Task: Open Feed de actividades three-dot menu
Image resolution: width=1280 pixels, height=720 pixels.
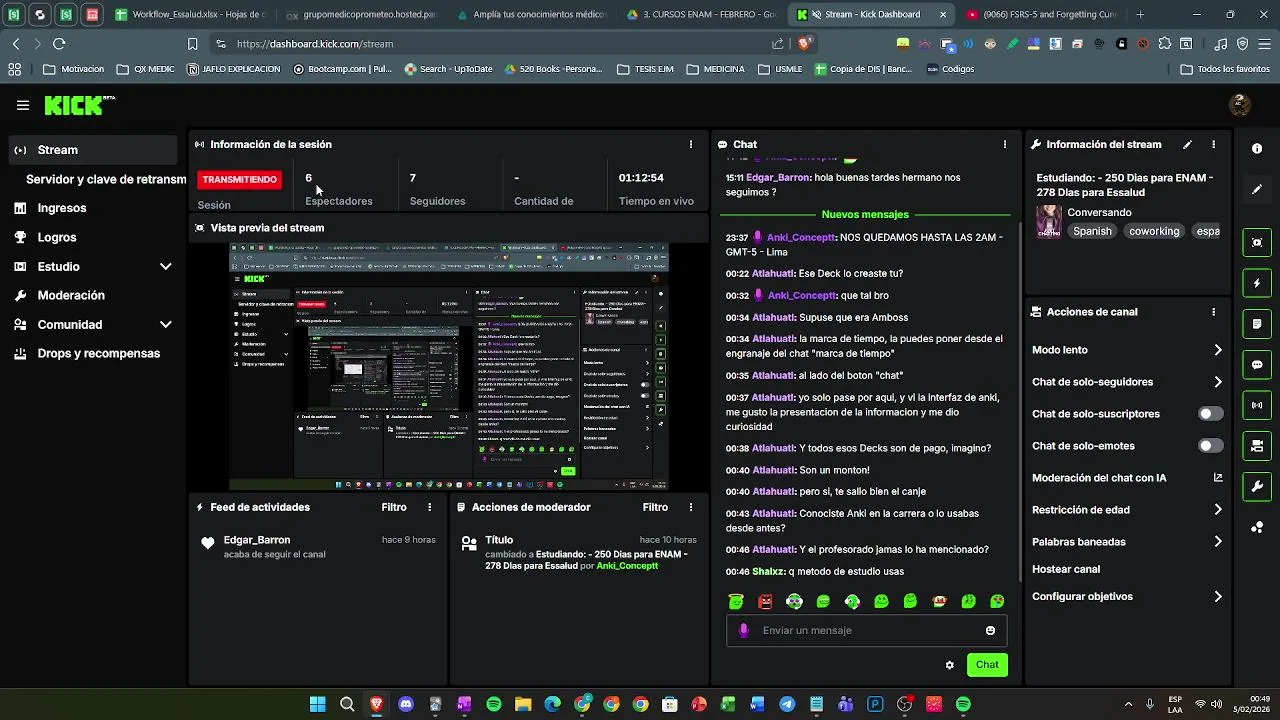Action: tap(430, 507)
